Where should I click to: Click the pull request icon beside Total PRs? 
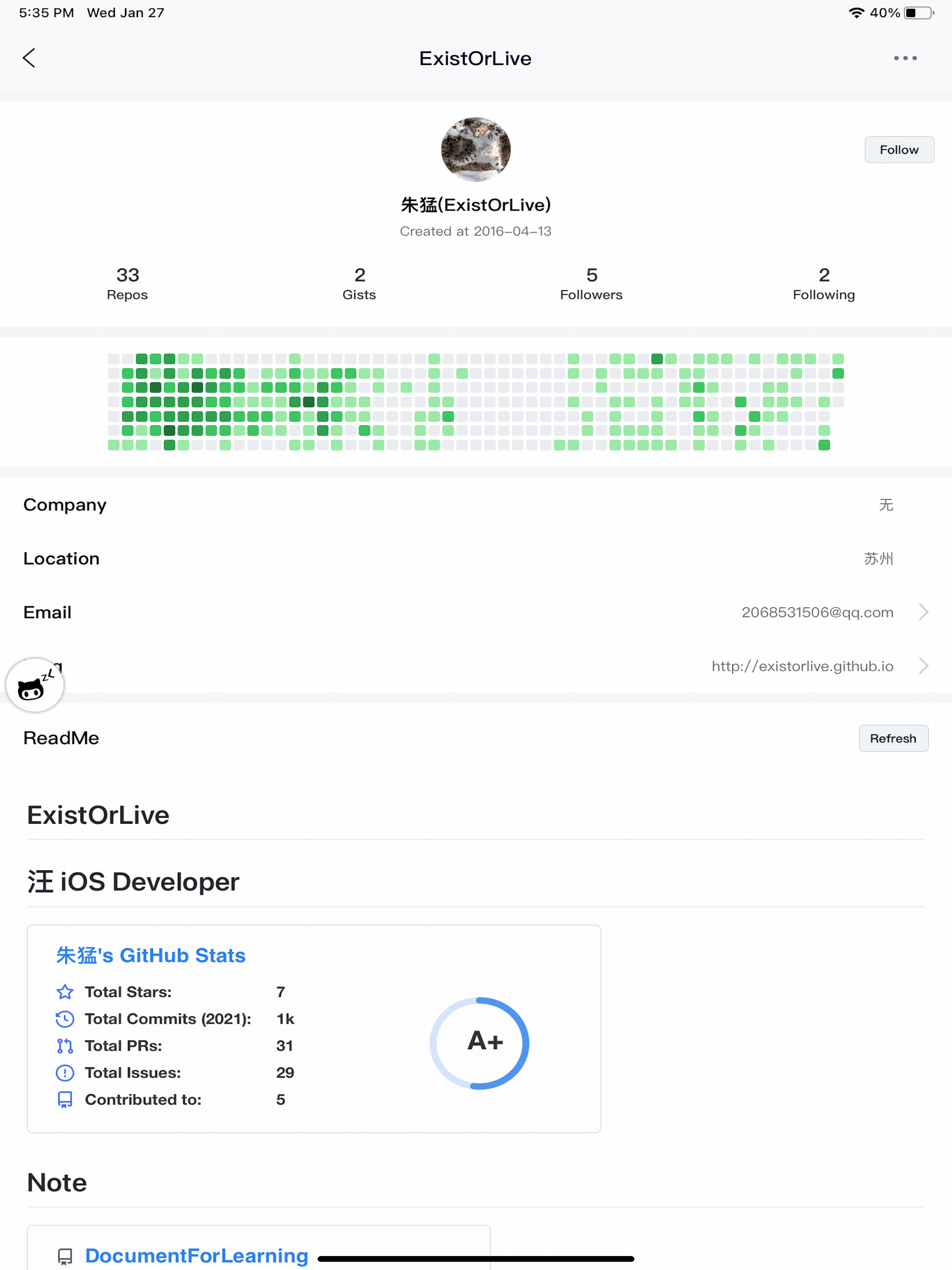pos(65,1045)
